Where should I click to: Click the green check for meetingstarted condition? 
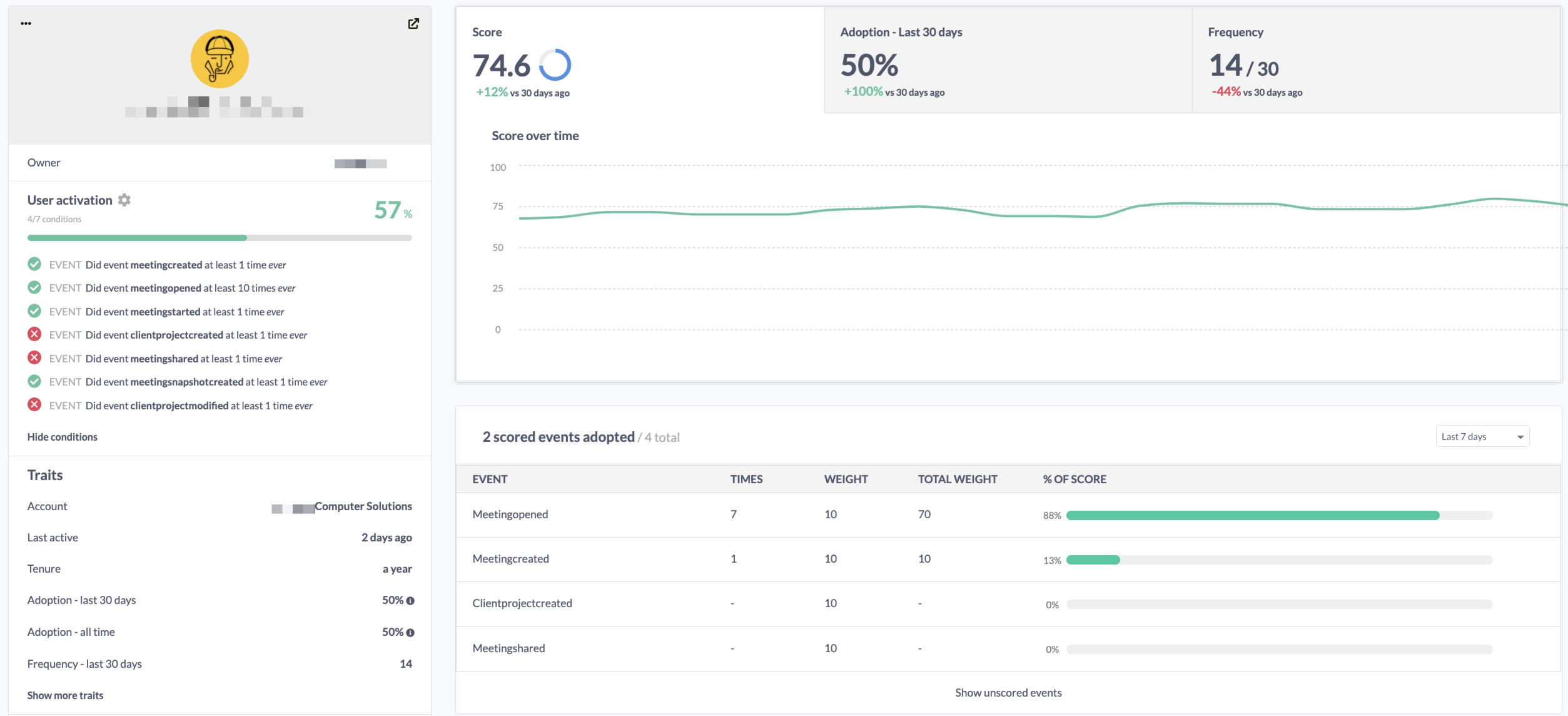coord(34,311)
